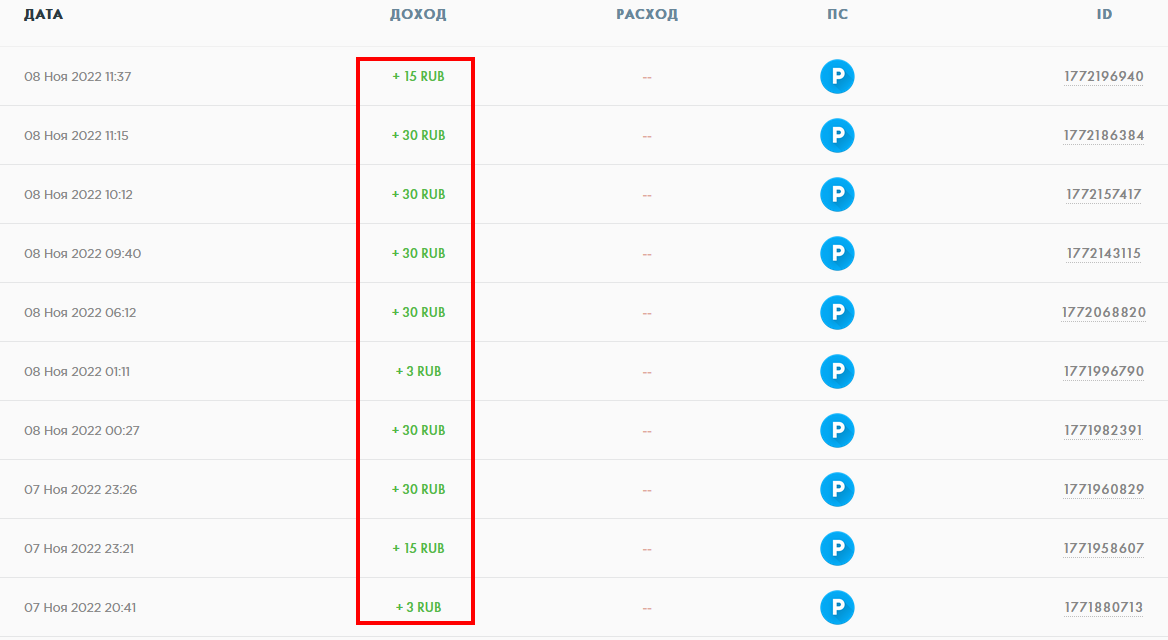Click the + 3 RUB income at 01:11
The image size is (1168, 640).
pyautogui.click(x=418, y=371)
